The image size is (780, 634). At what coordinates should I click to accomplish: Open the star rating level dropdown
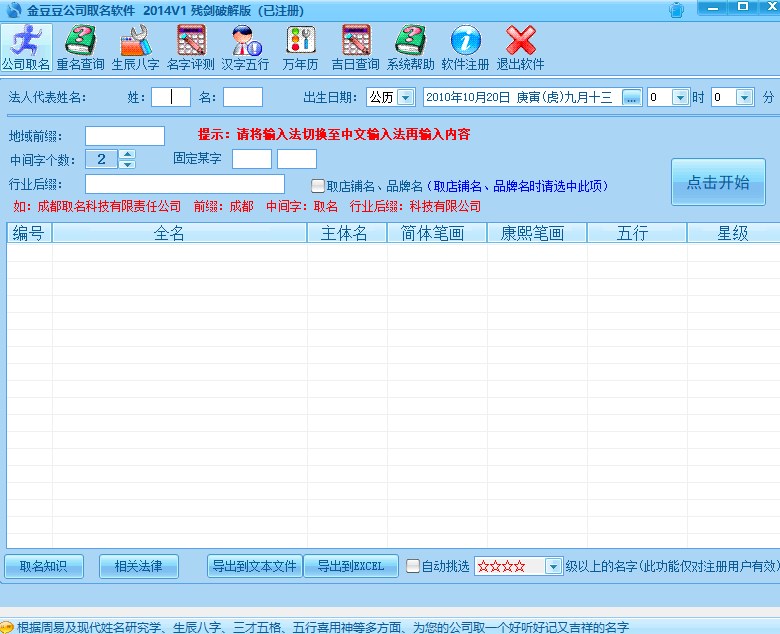pyautogui.click(x=553, y=566)
